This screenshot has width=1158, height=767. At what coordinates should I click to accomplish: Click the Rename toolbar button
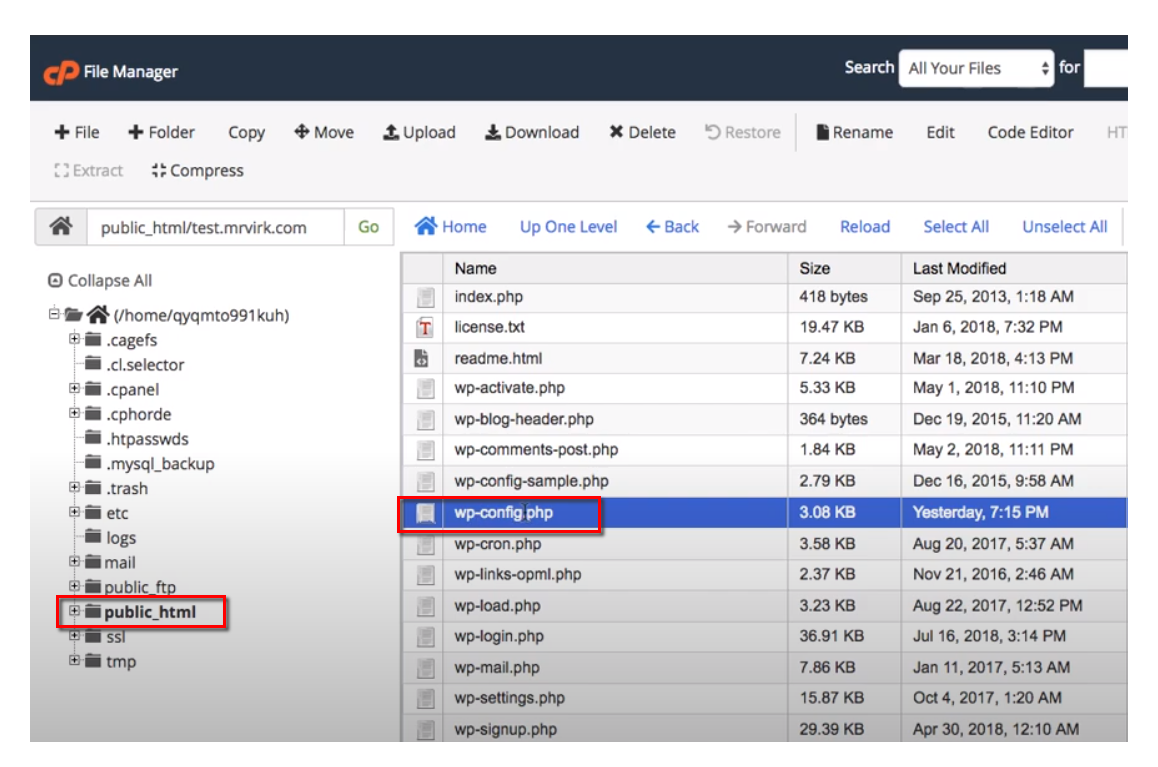tap(854, 132)
